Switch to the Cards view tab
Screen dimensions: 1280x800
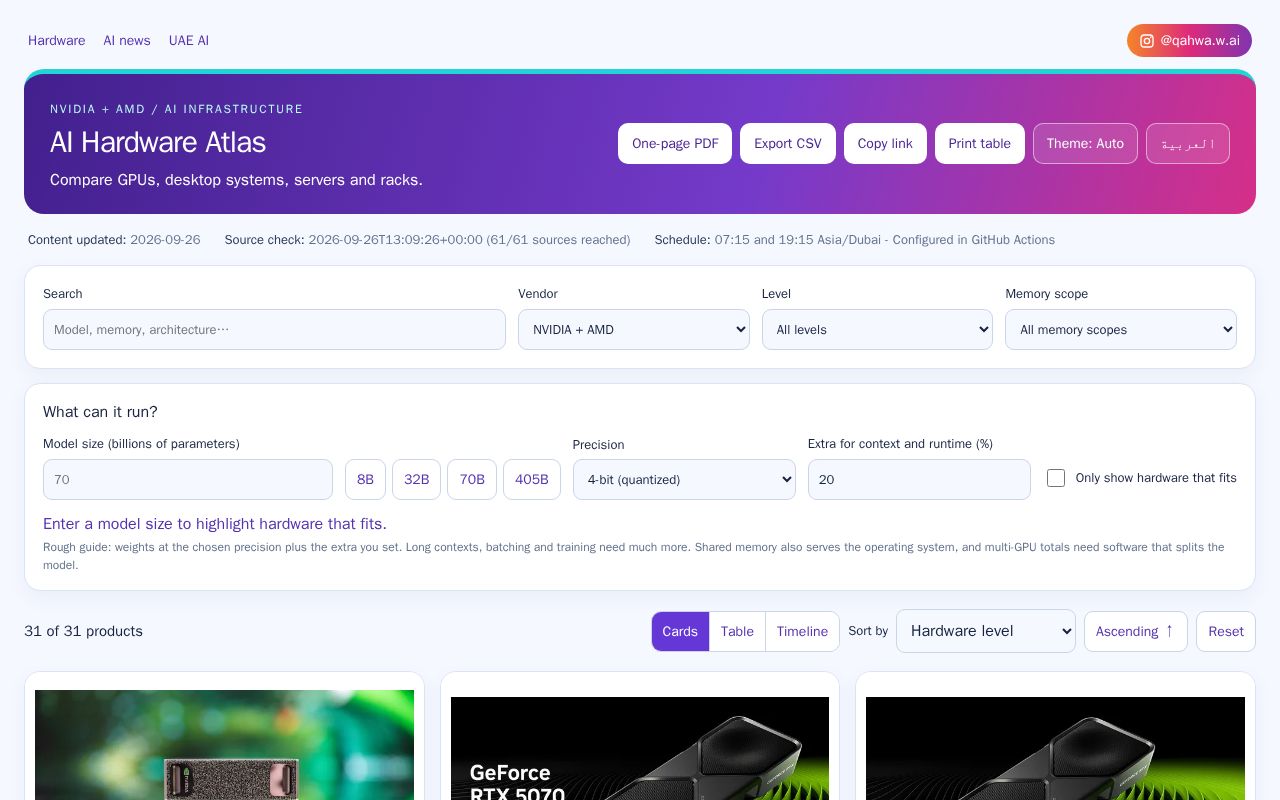680,631
